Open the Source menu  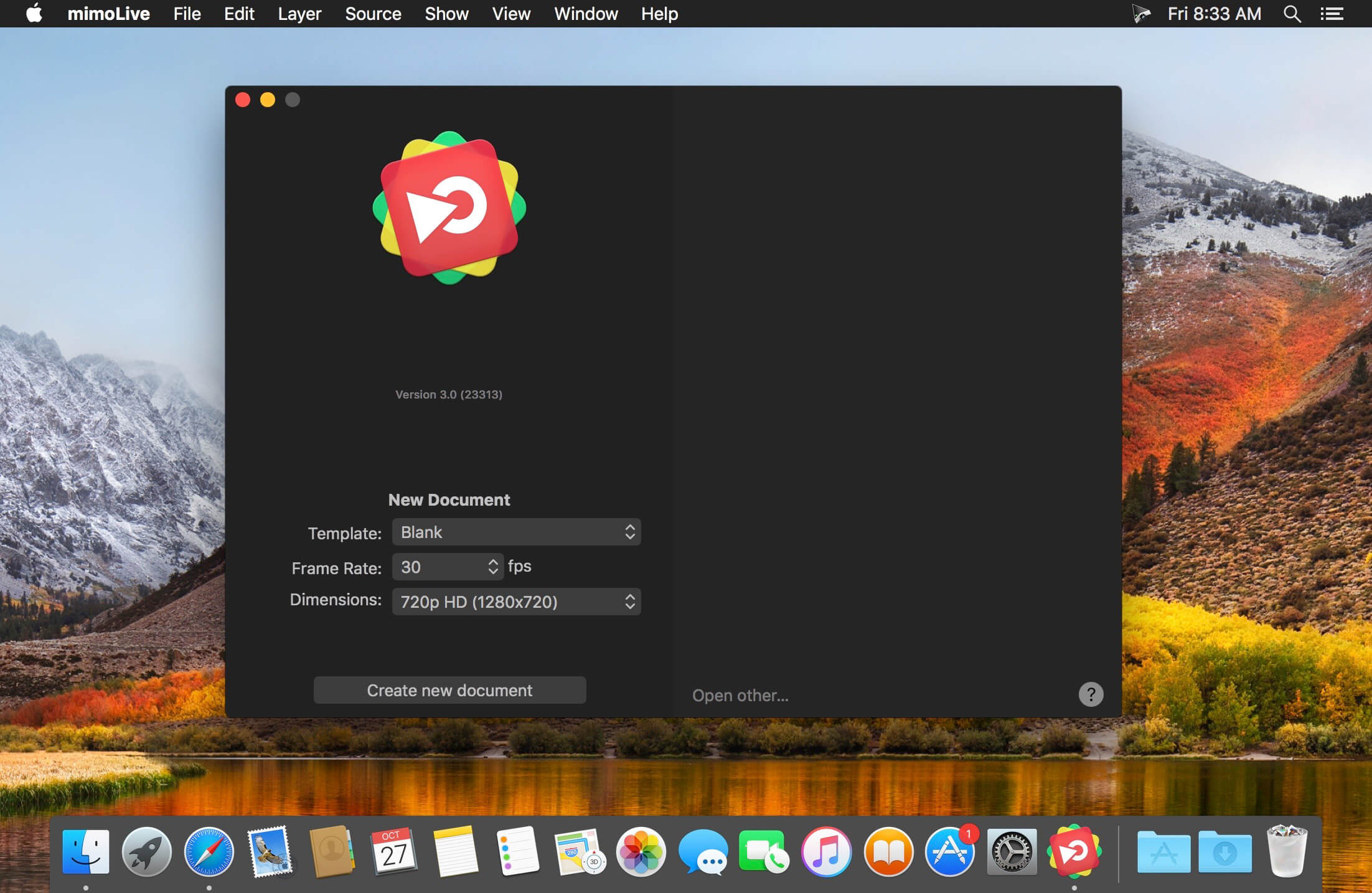pos(373,14)
